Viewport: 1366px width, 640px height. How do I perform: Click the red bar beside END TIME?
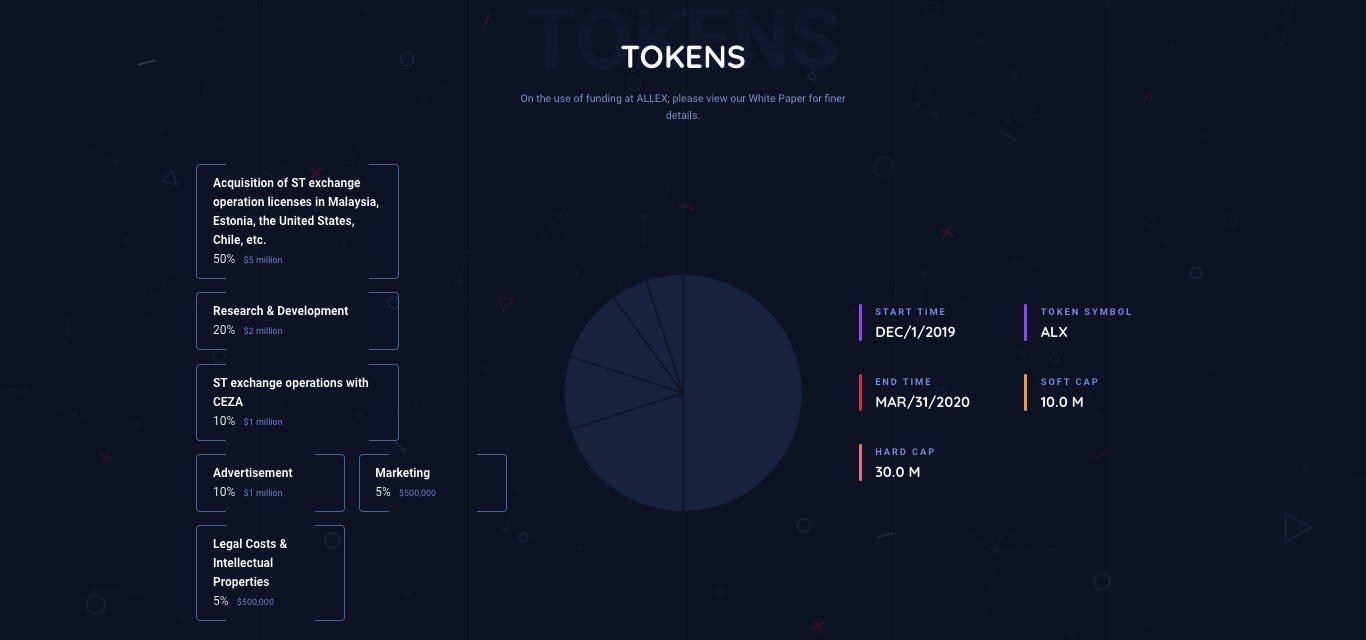click(x=860, y=393)
